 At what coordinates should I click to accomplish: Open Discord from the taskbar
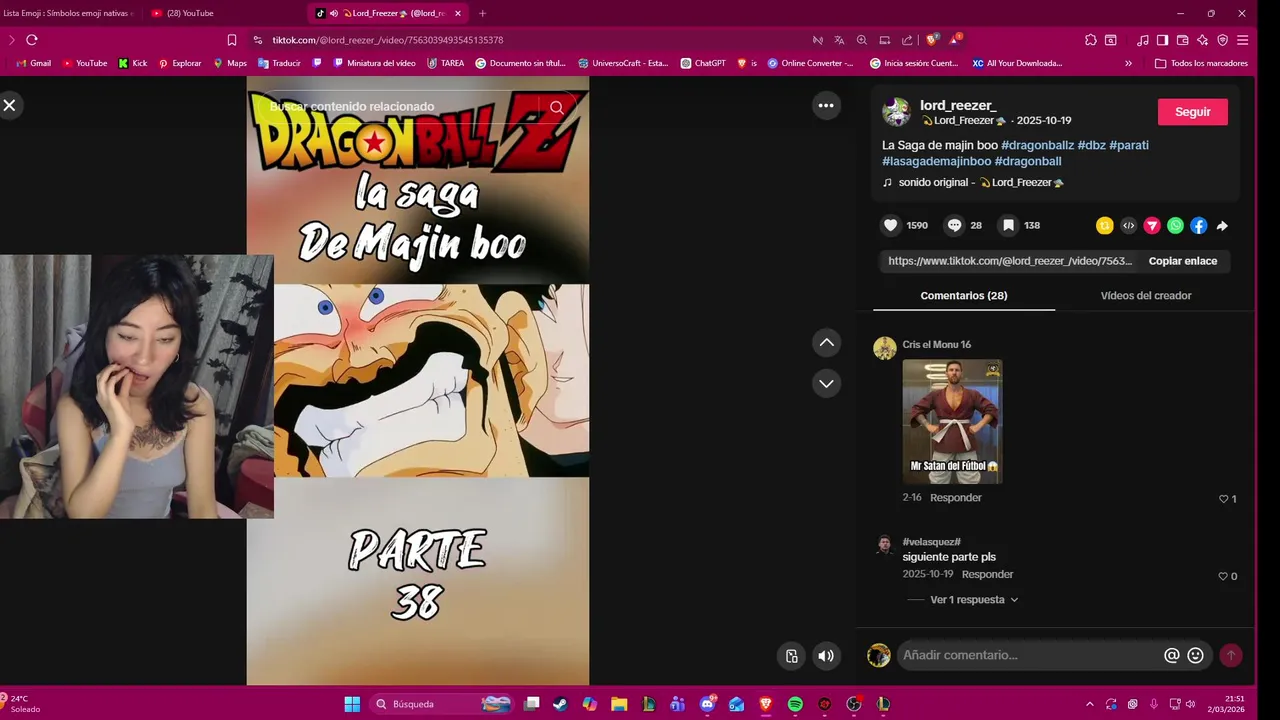pyautogui.click(x=708, y=704)
